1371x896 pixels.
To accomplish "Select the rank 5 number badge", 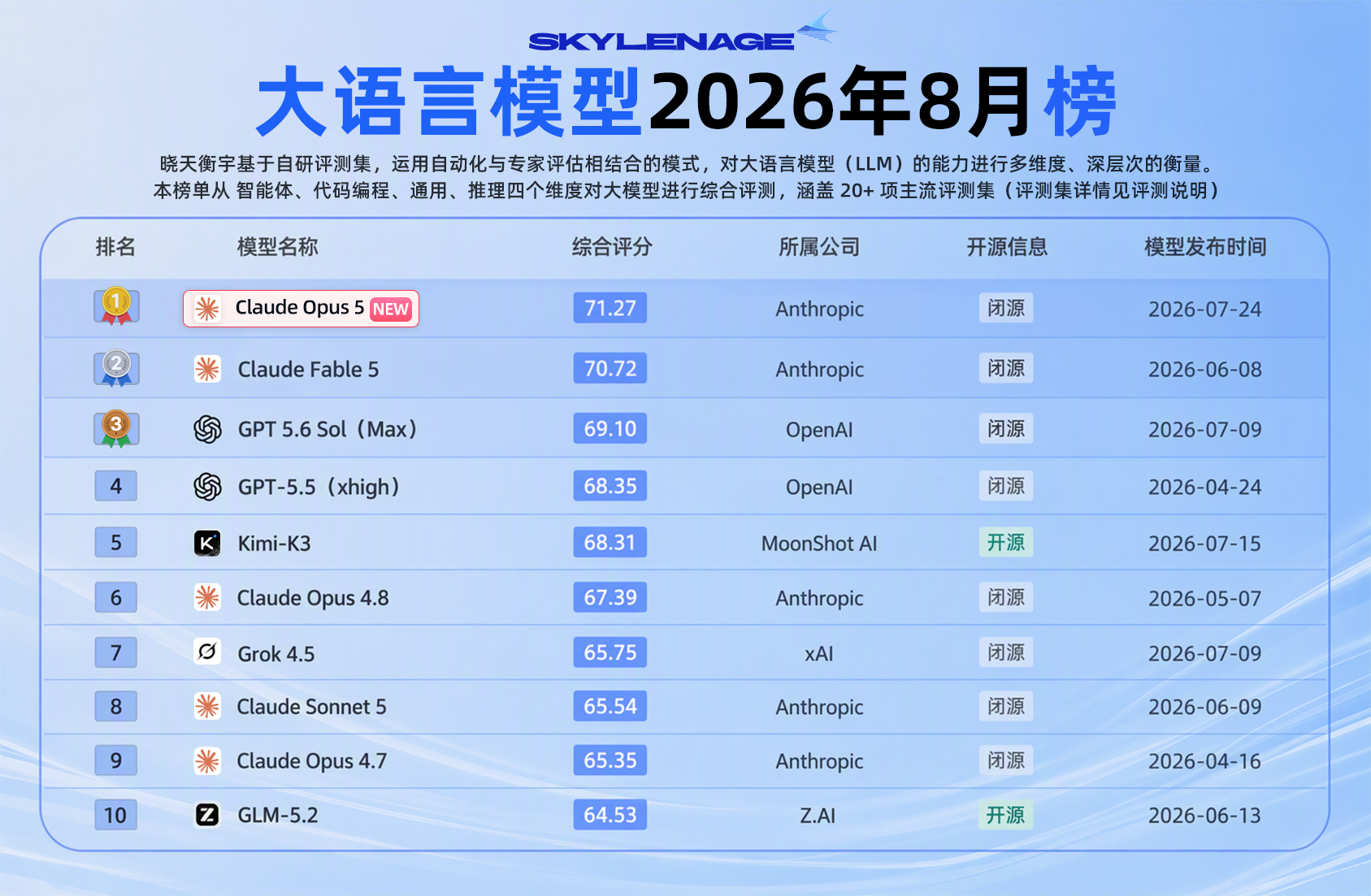I will click(x=116, y=542).
